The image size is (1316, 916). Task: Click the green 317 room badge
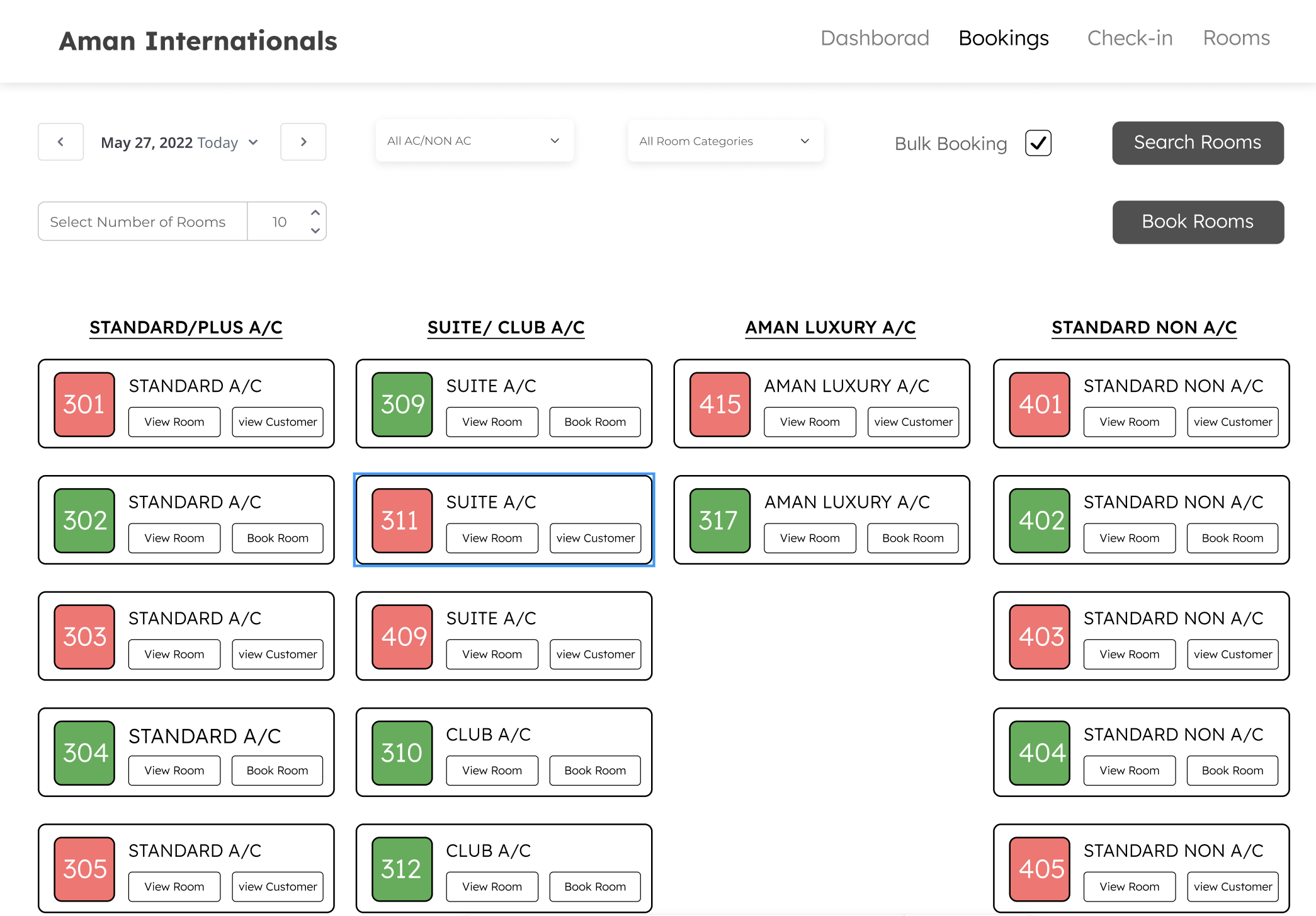[x=719, y=520]
